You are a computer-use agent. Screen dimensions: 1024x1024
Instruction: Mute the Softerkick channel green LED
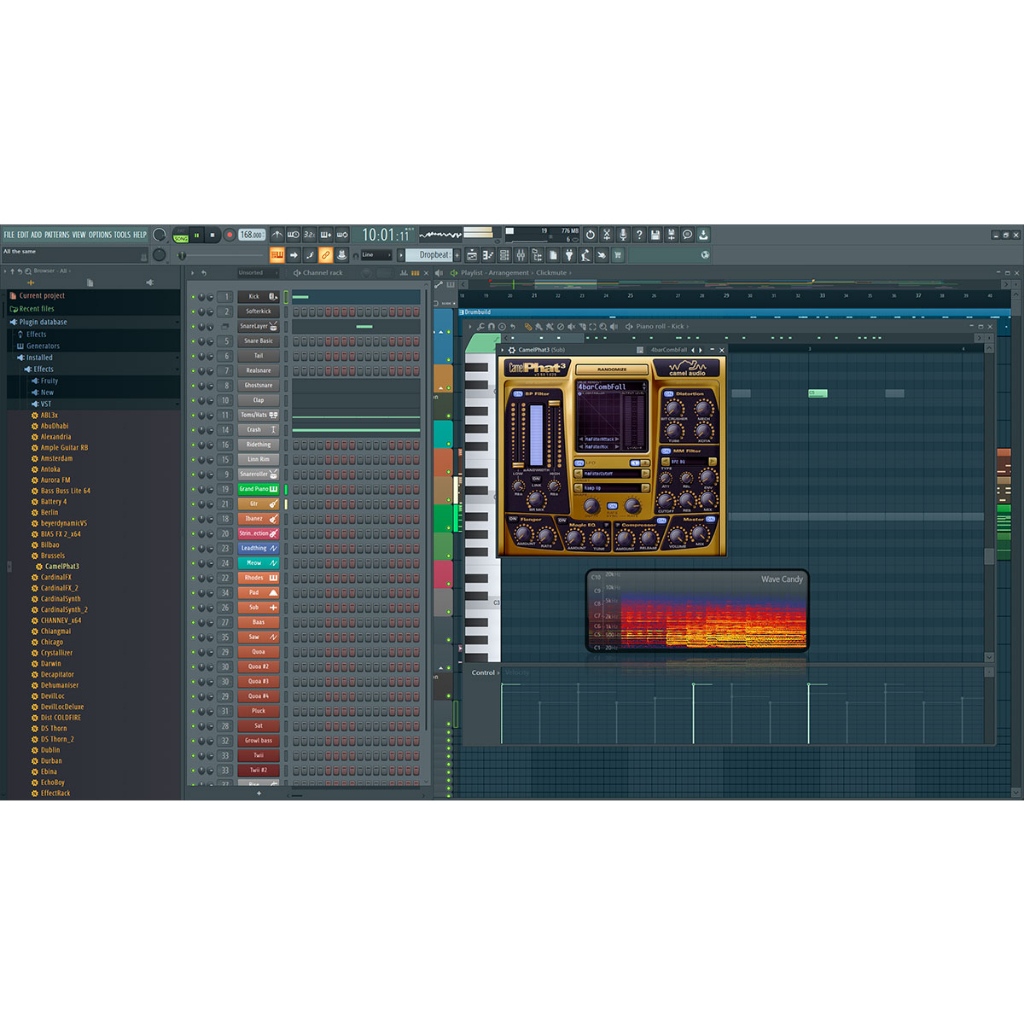tap(193, 312)
